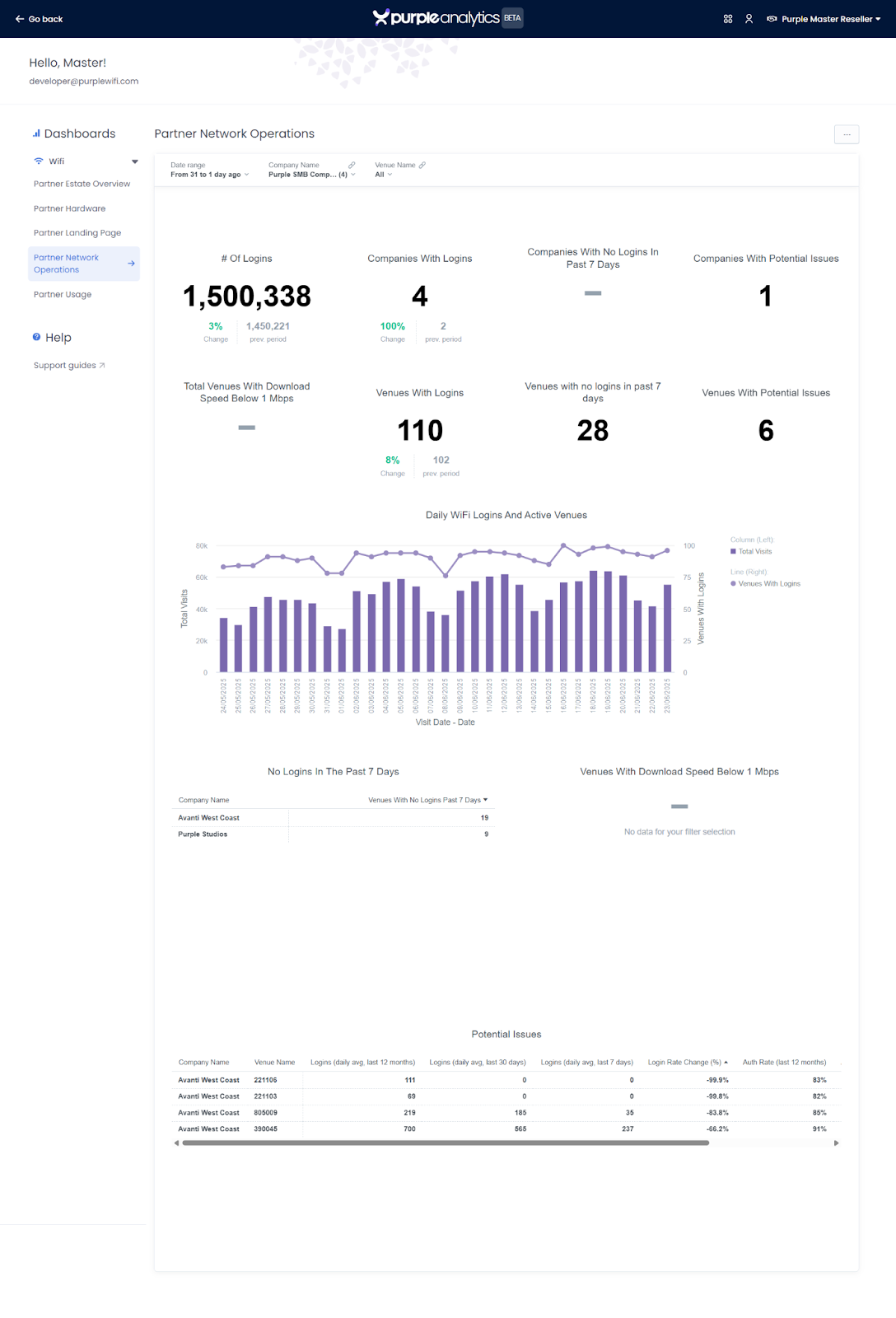This screenshot has width=896, height=1318.
Task: Click the Go back arrow icon
Action: pos(20,19)
